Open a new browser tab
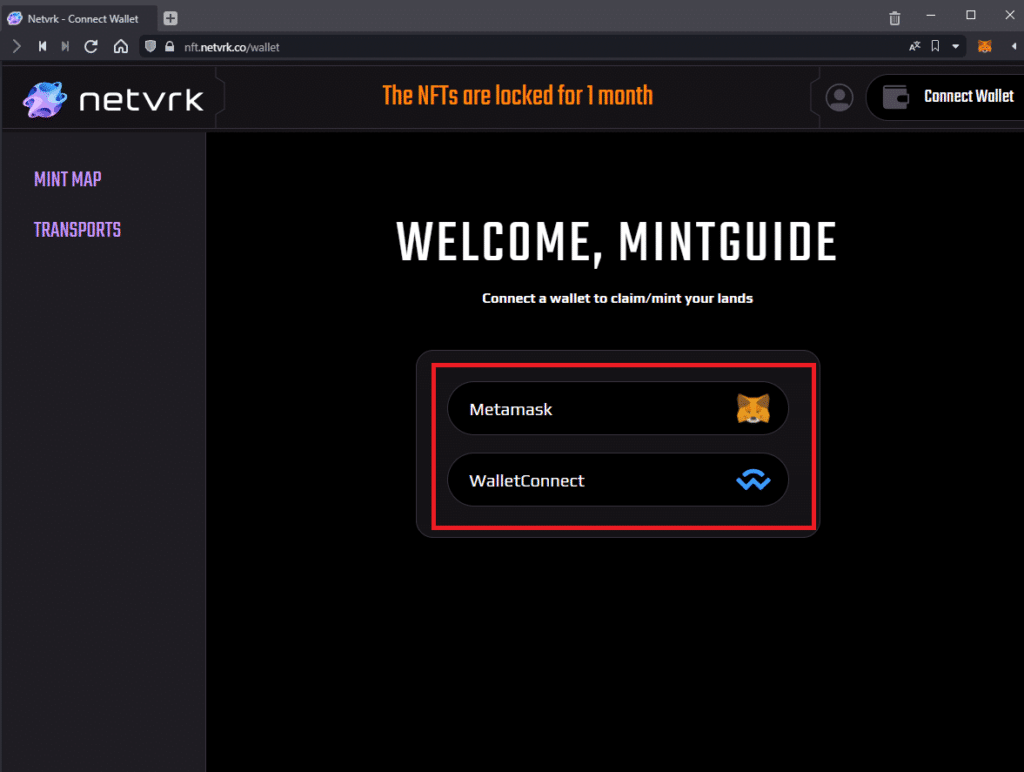The image size is (1024, 772). click(x=170, y=17)
